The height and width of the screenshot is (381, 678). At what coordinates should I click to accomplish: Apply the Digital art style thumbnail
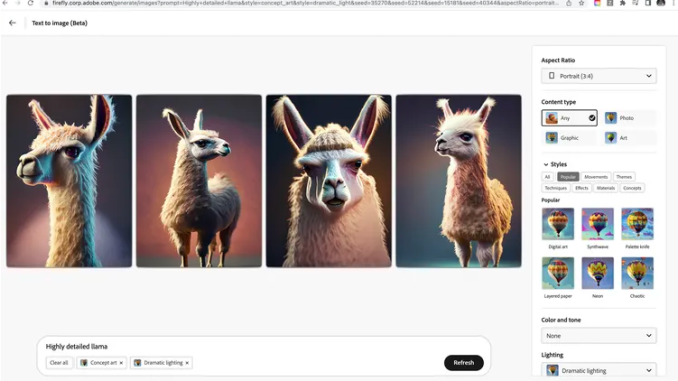(x=558, y=224)
